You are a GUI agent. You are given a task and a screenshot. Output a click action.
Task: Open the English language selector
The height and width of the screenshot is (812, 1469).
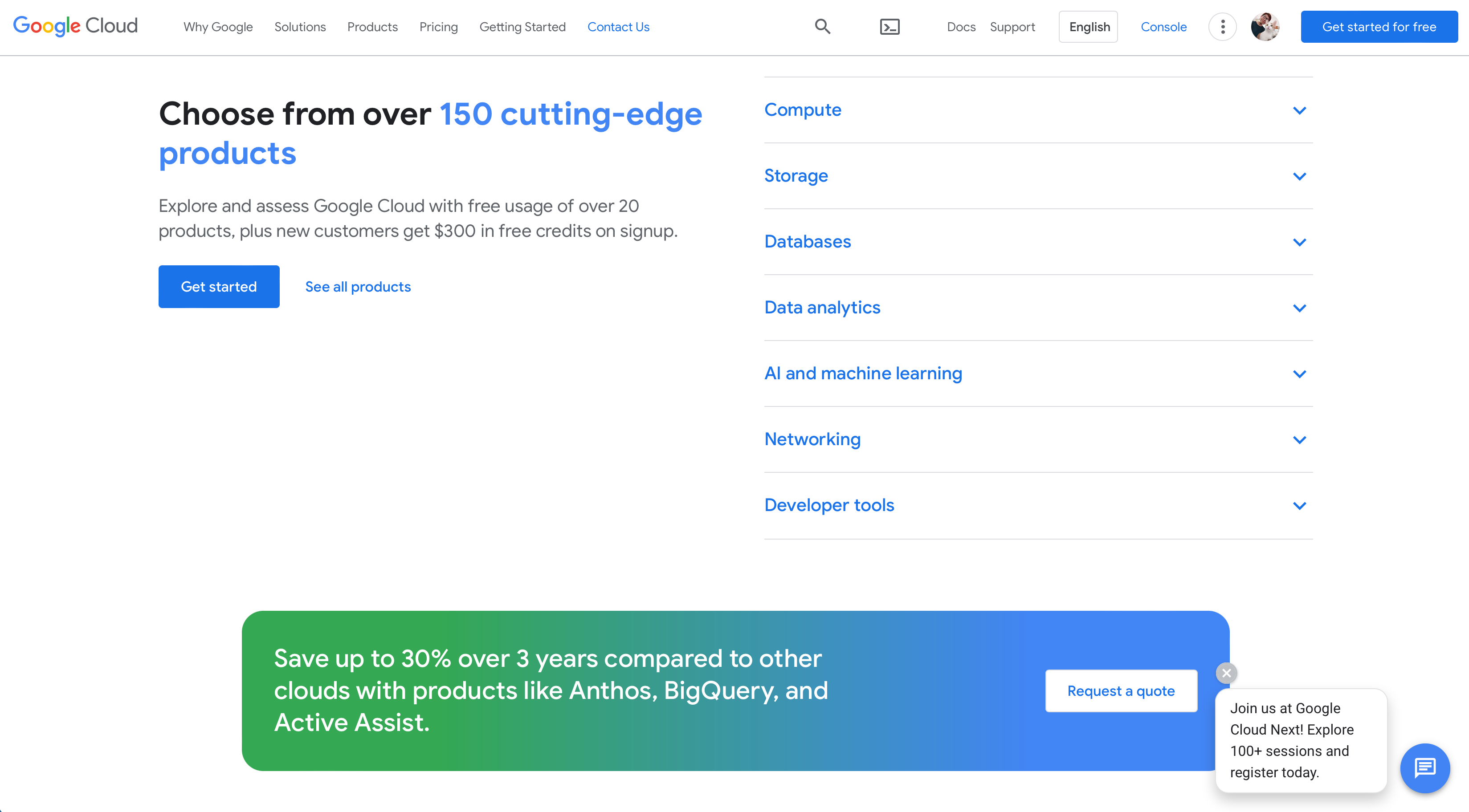click(x=1089, y=27)
